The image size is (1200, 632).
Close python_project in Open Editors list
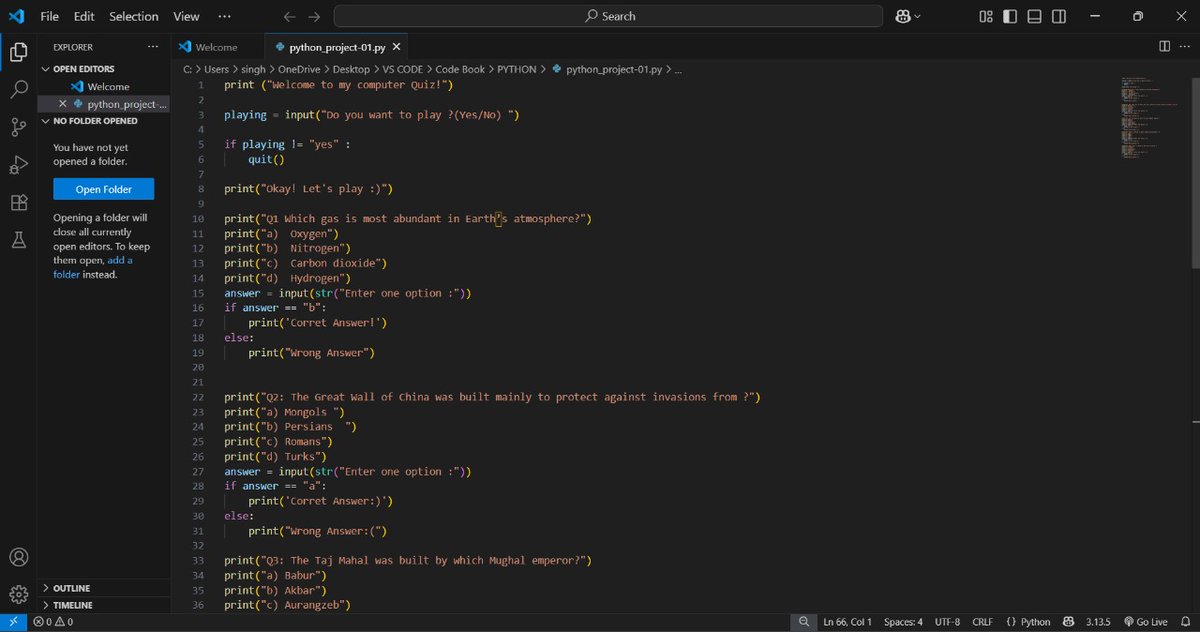click(63, 104)
